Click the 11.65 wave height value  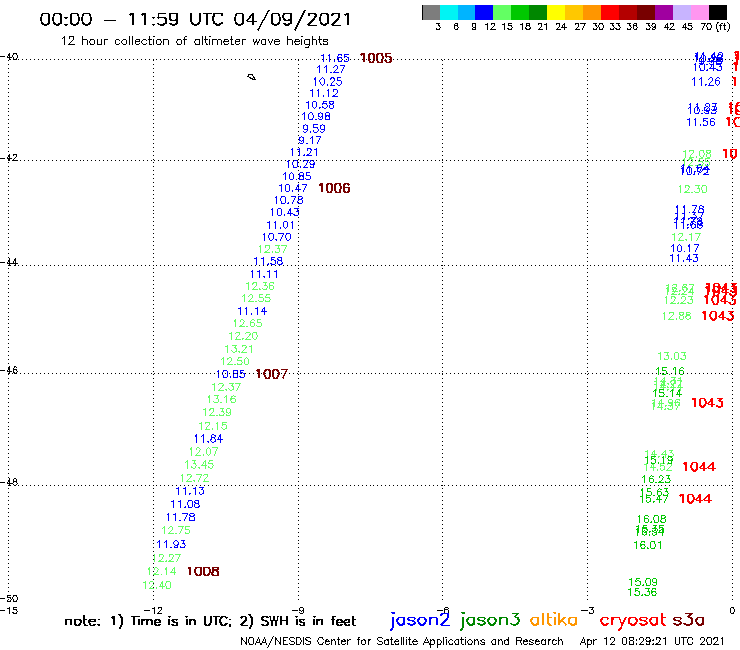click(x=335, y=58)
